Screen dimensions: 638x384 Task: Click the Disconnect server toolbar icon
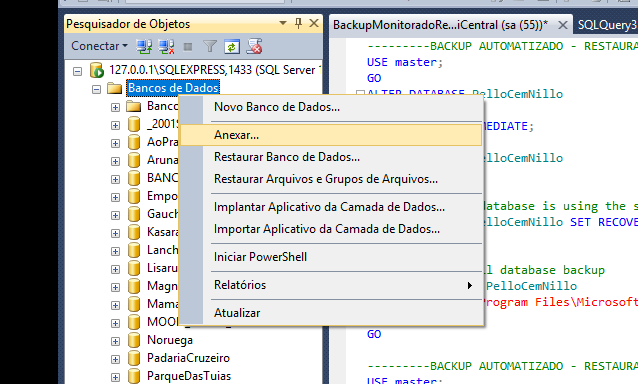[x=166, y=46]
